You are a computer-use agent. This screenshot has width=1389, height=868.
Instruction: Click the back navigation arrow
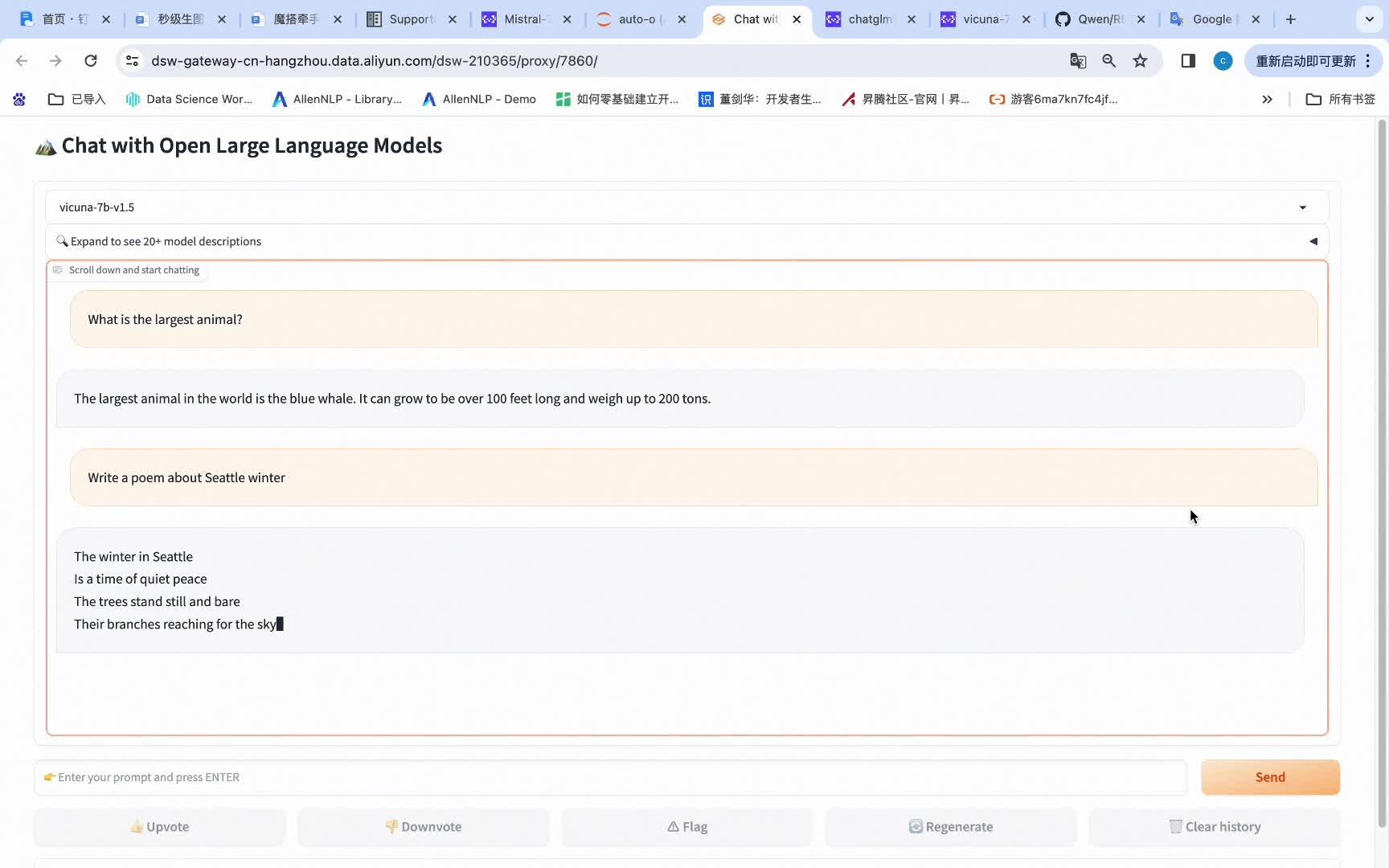point(21,60)
